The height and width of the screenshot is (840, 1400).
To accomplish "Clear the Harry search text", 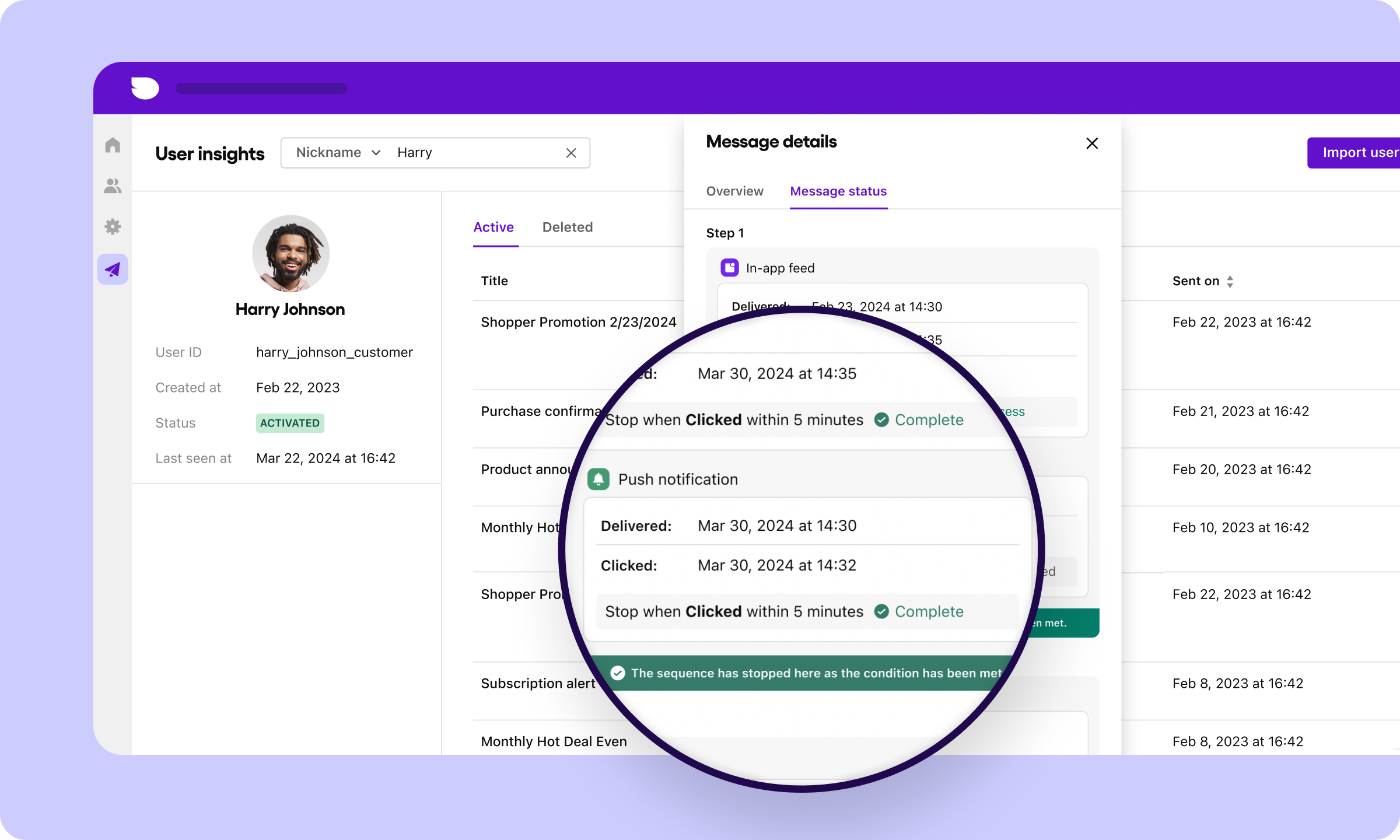I will tap(570, 152).
